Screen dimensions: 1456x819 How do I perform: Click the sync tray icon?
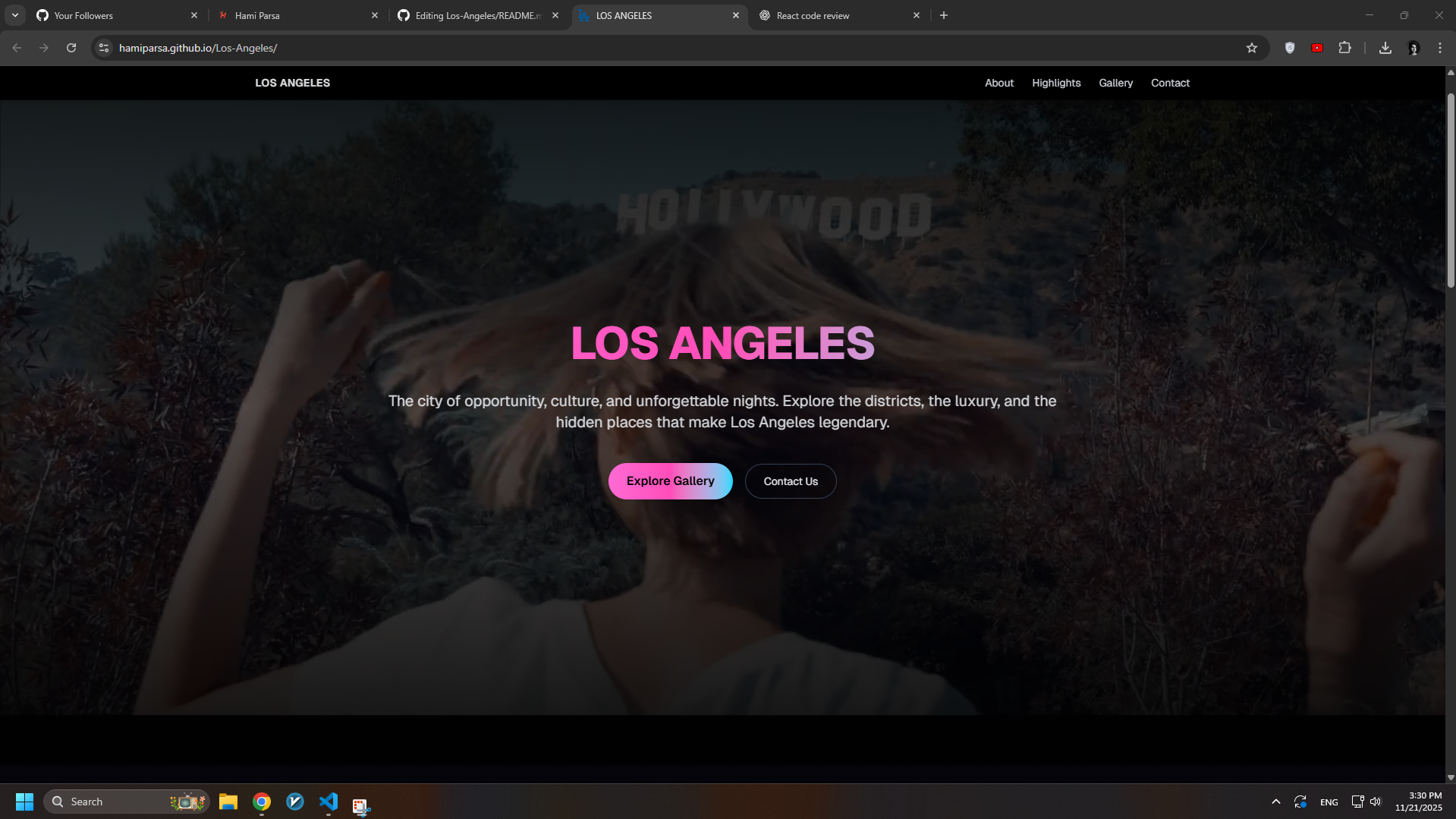click(x=1300, y=802)
